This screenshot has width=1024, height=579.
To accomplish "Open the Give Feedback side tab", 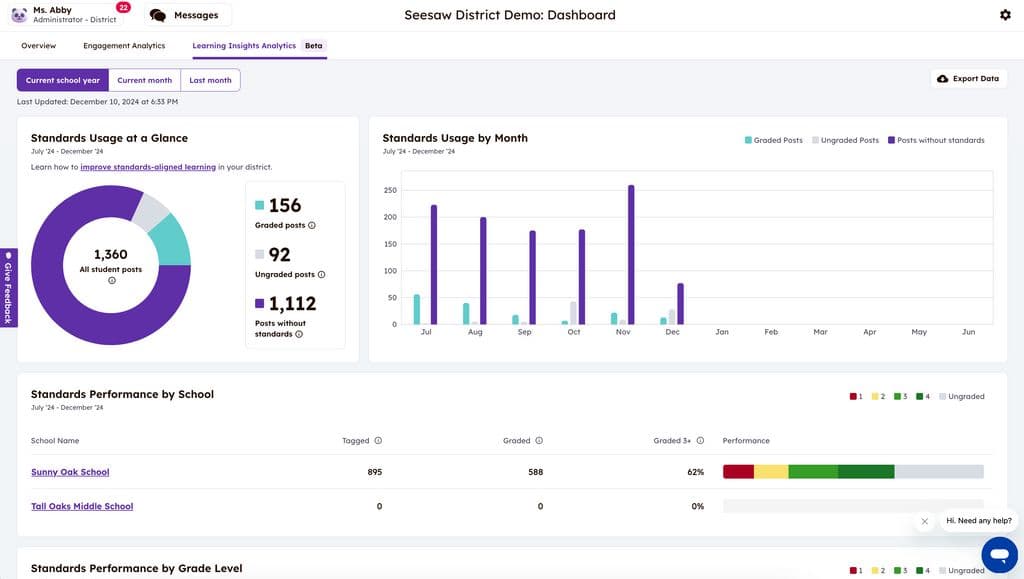I will [x=8, y=288].
